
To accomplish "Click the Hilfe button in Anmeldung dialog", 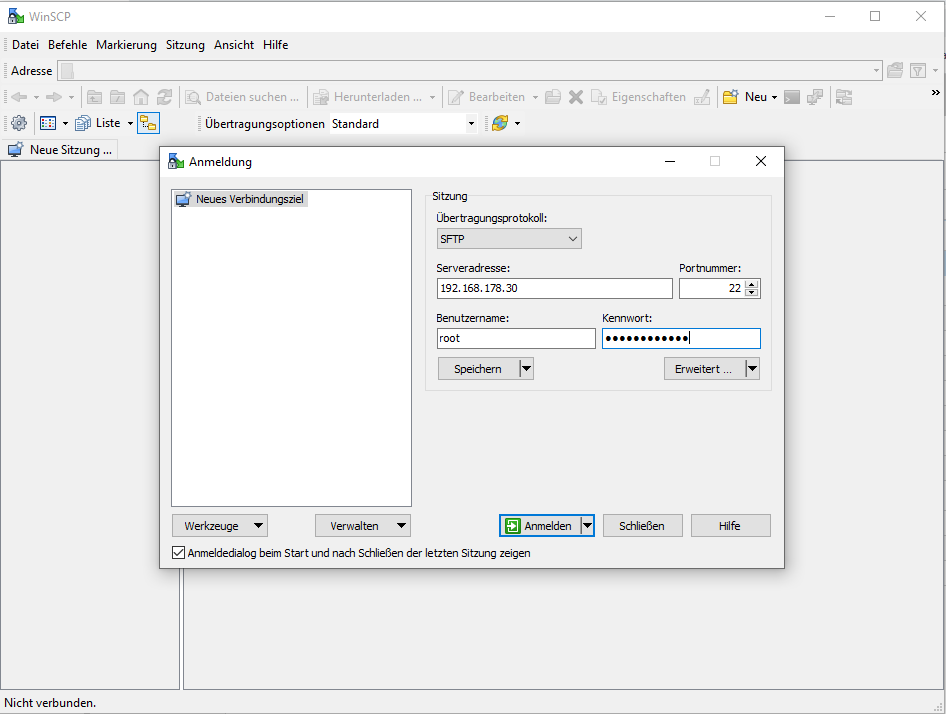I will click(x=730, y=526).
